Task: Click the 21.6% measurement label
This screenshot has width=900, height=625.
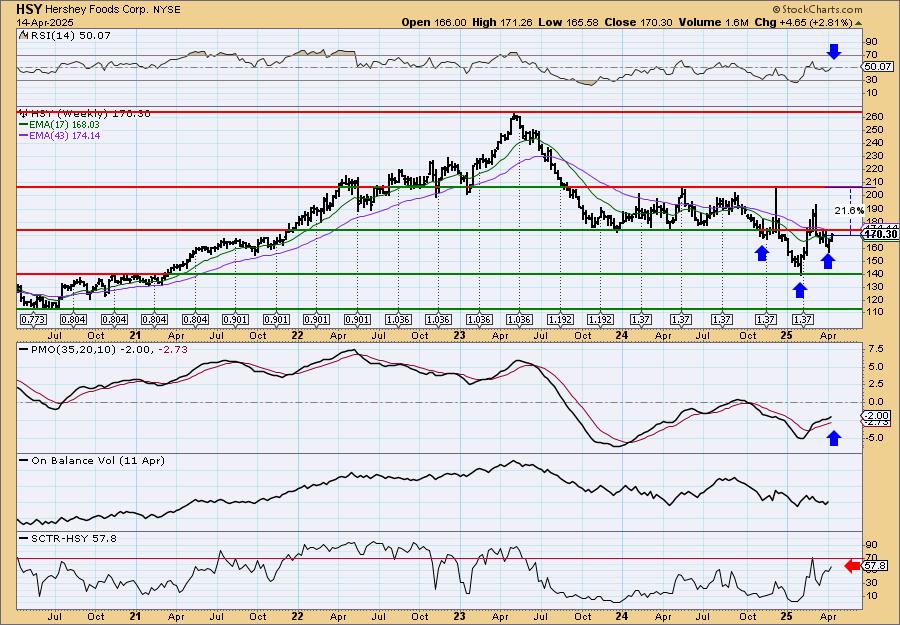Action: coord(849,211)
